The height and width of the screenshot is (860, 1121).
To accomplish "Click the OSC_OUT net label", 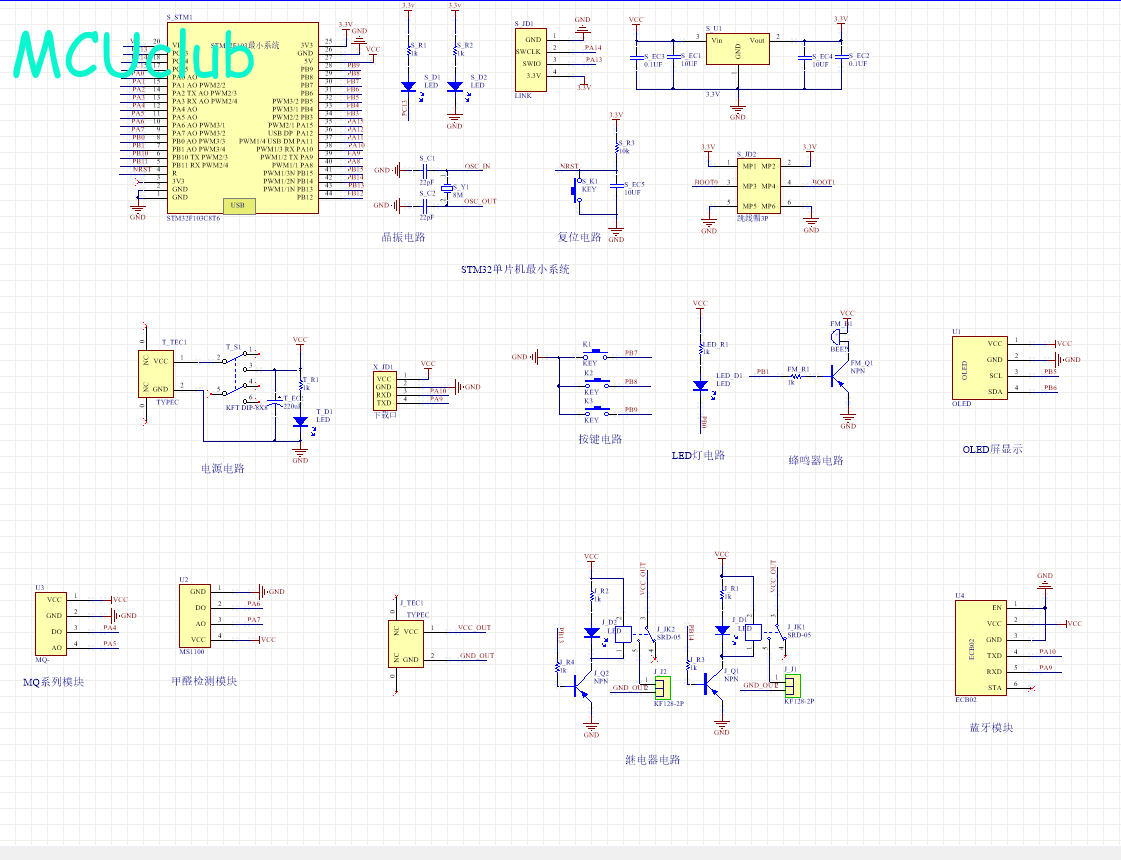I will [x=480, y=202].
